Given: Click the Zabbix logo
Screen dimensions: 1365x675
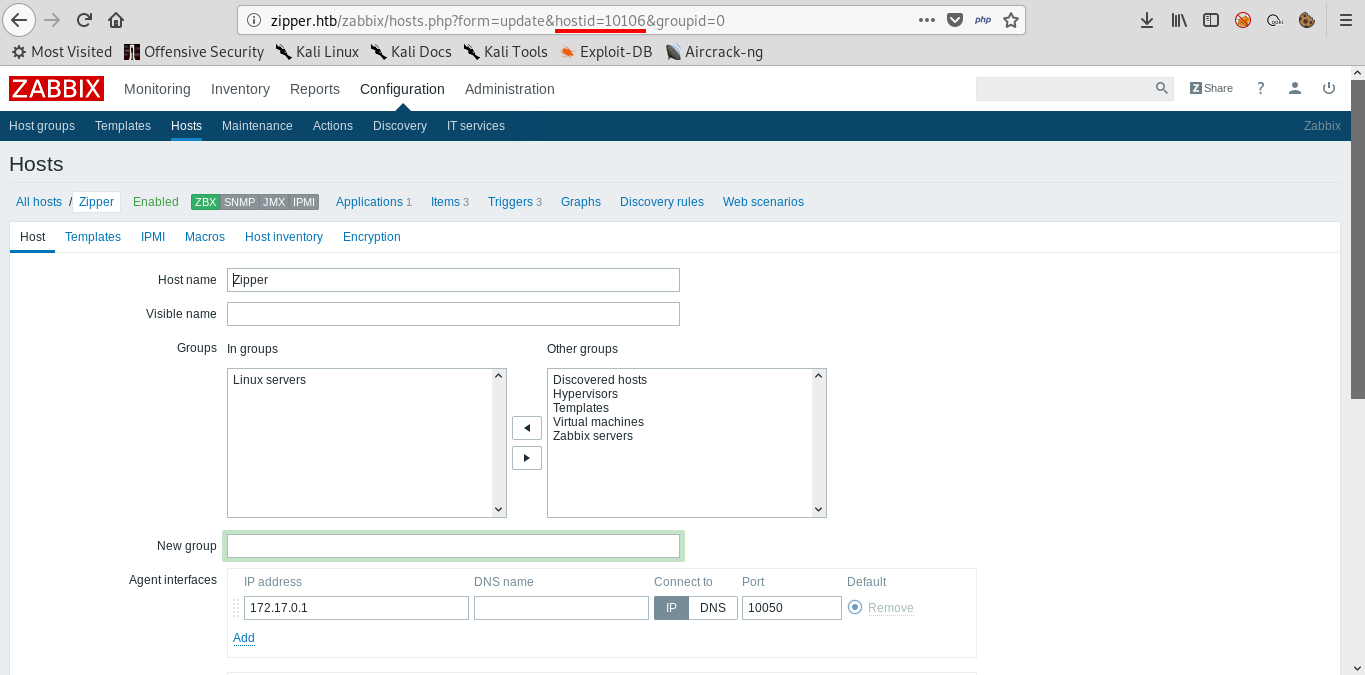Looking at the screenshot, I should 56,89.
